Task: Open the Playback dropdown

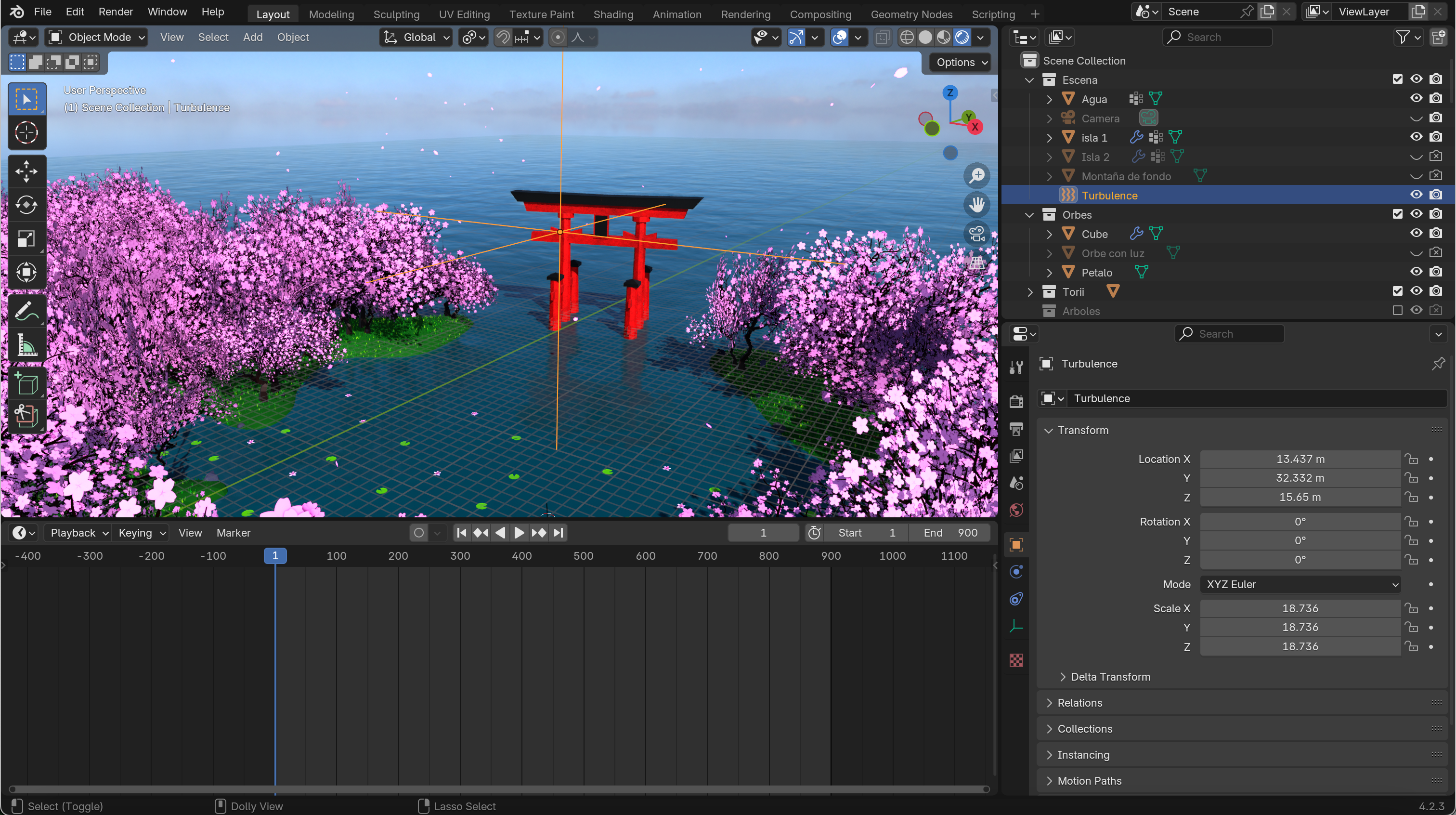Action: (78, 533)
